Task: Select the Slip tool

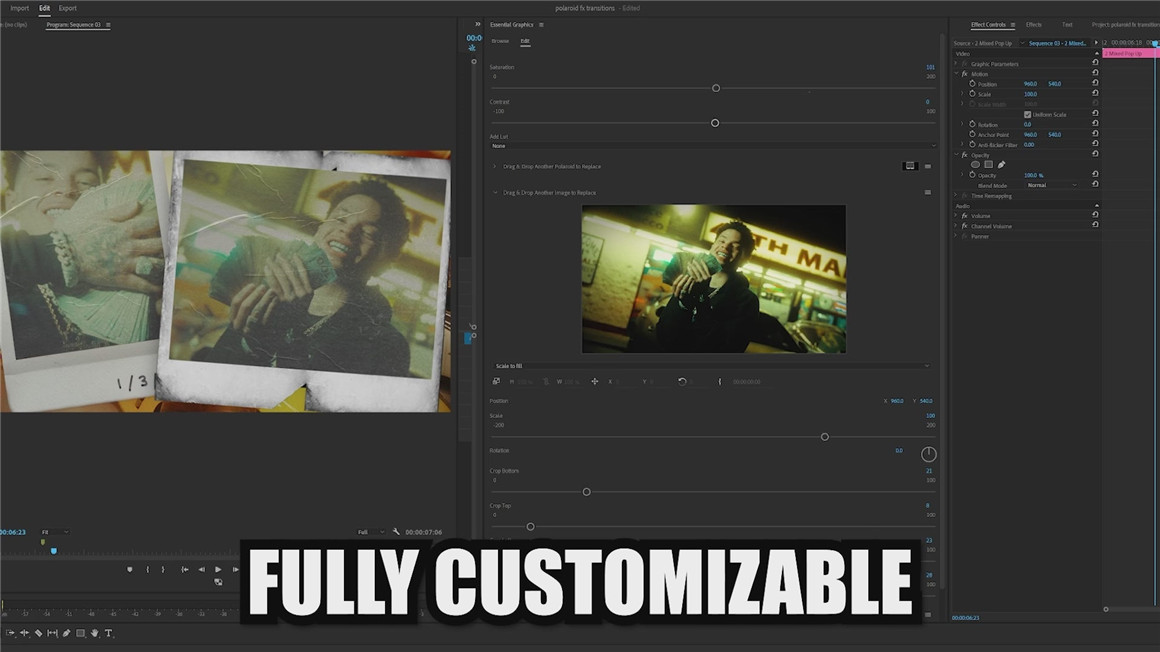Action: [53, 633]
